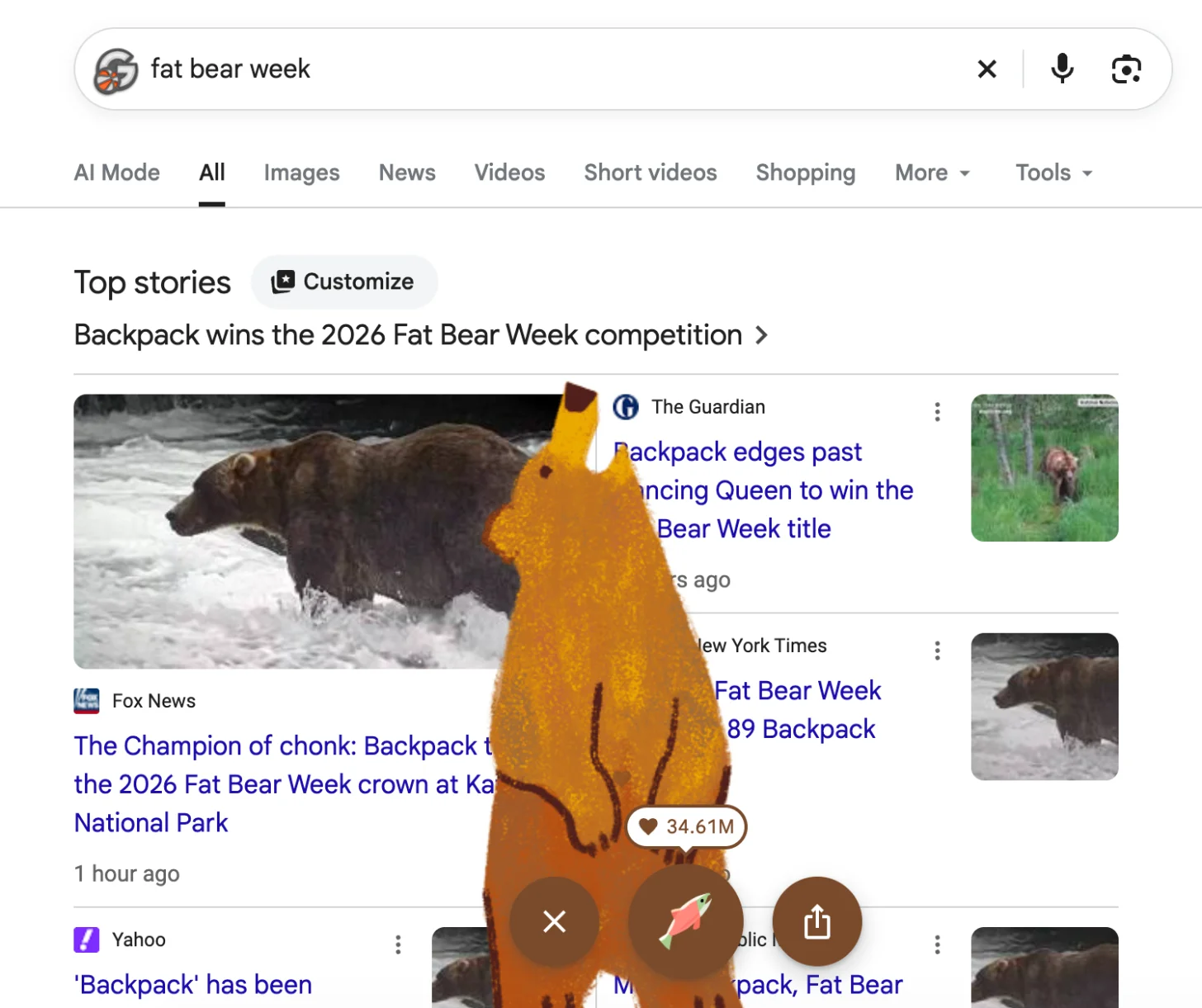
Task: Clear the search text with the X icon
Action: [987, 69]
